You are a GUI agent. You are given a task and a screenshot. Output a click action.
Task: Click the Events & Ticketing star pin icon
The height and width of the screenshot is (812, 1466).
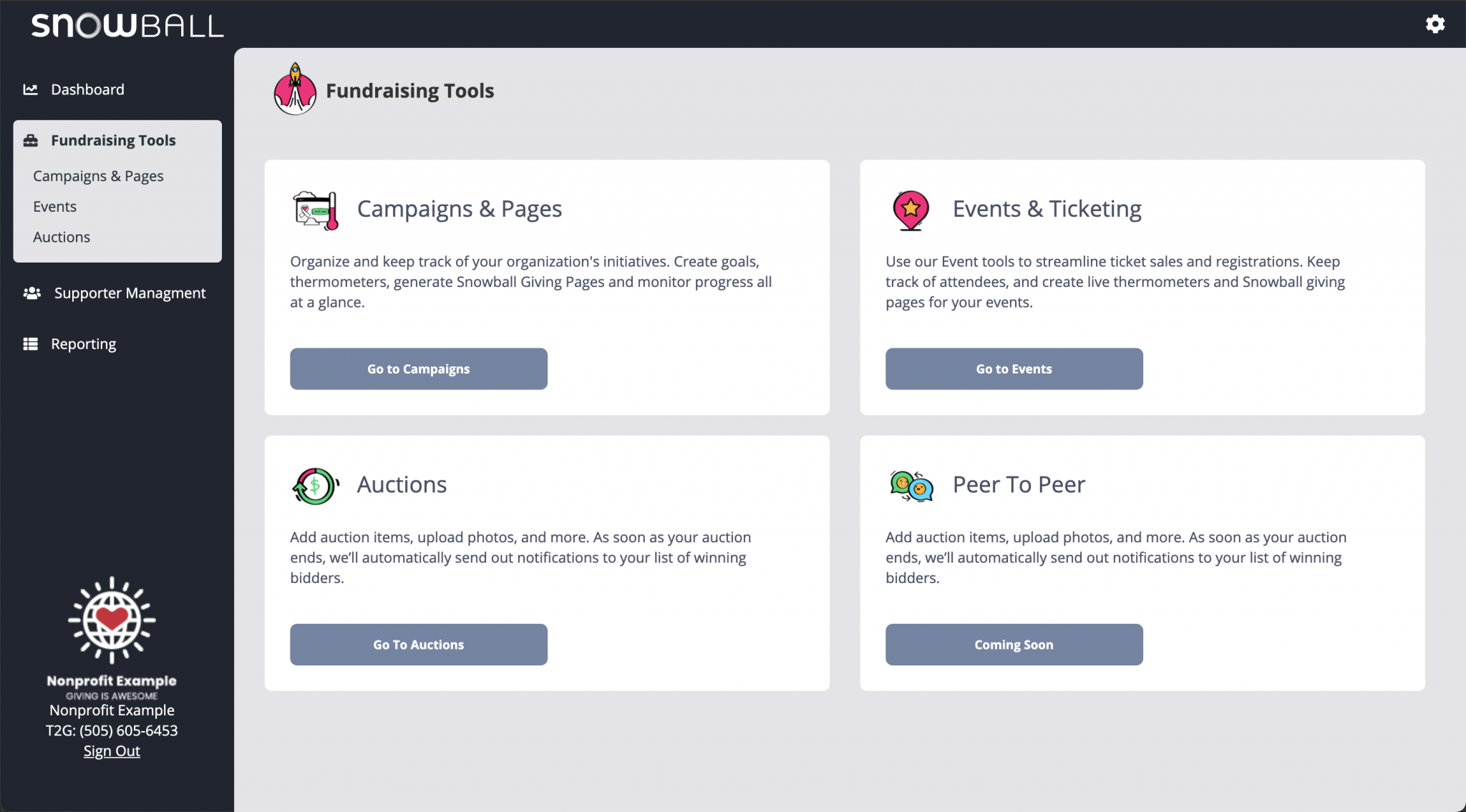click(911, 210)
